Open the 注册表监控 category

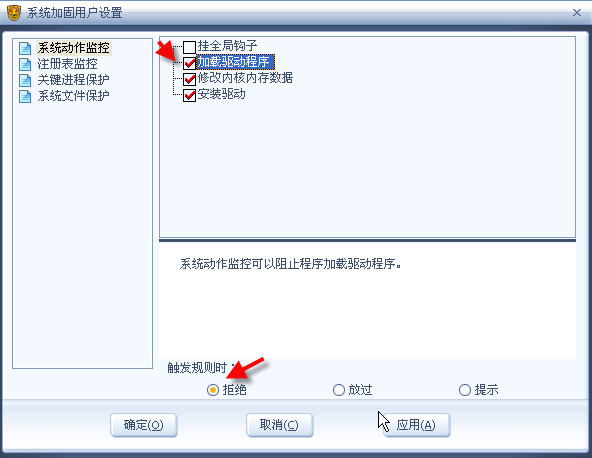coord(67,64)
